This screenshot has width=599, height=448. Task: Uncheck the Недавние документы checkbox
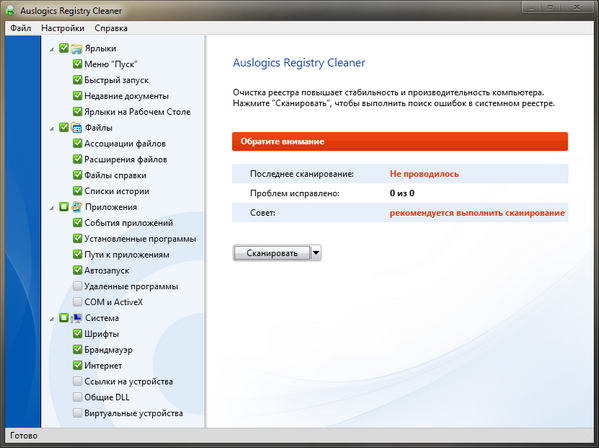click(77, 95)
